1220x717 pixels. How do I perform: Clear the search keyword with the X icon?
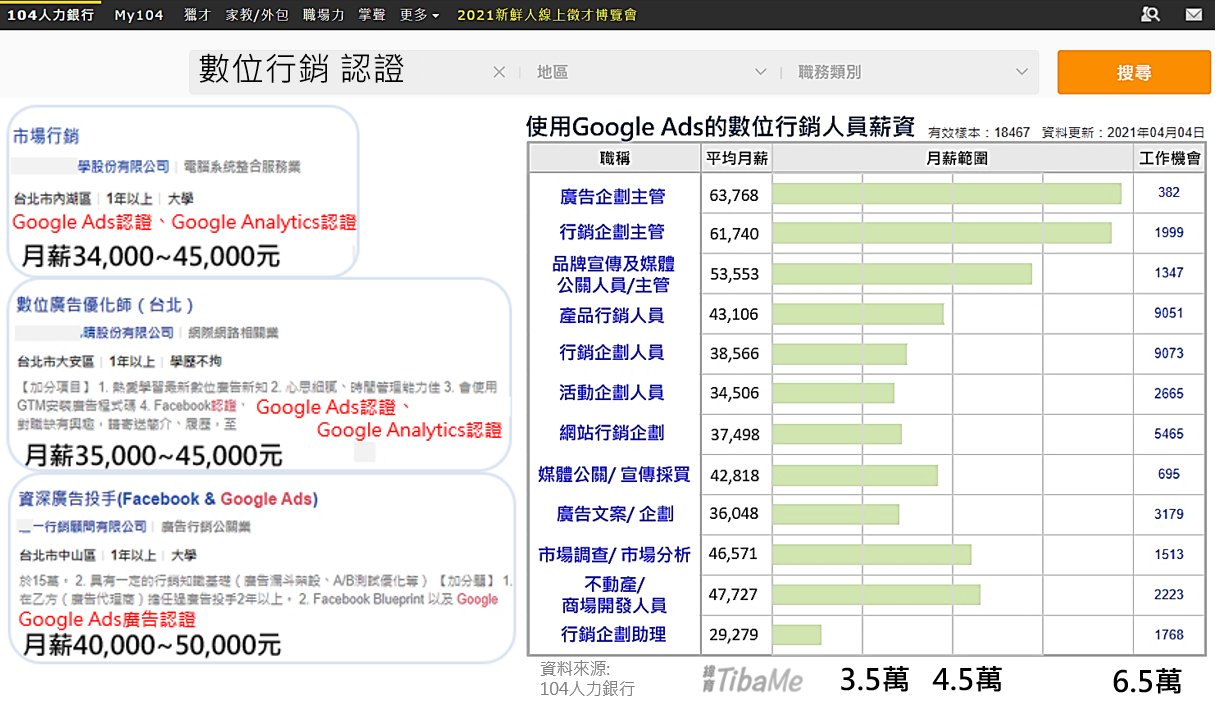pyautogui.click(x=500, y=72)
